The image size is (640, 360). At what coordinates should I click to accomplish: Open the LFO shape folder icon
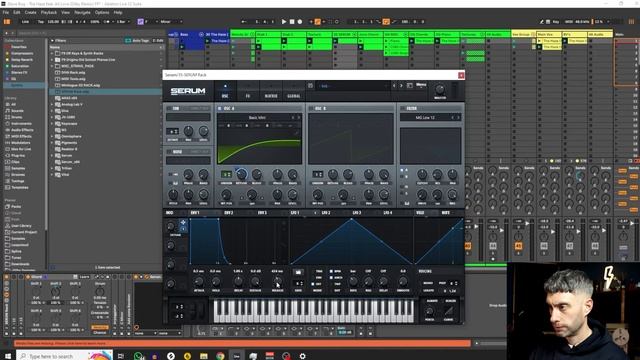(x=298, y=272)
